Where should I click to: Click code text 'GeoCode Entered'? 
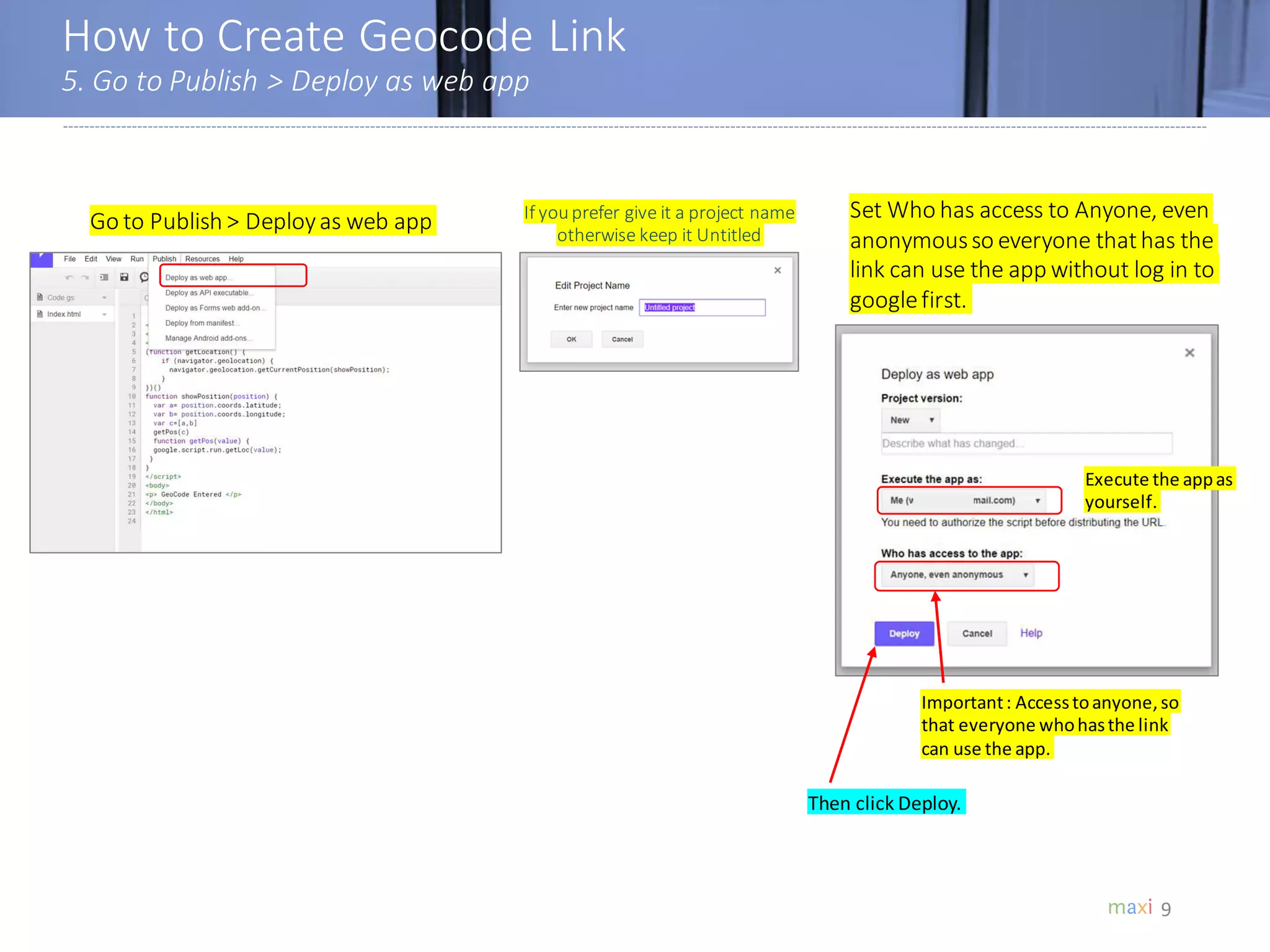(191, 495)
